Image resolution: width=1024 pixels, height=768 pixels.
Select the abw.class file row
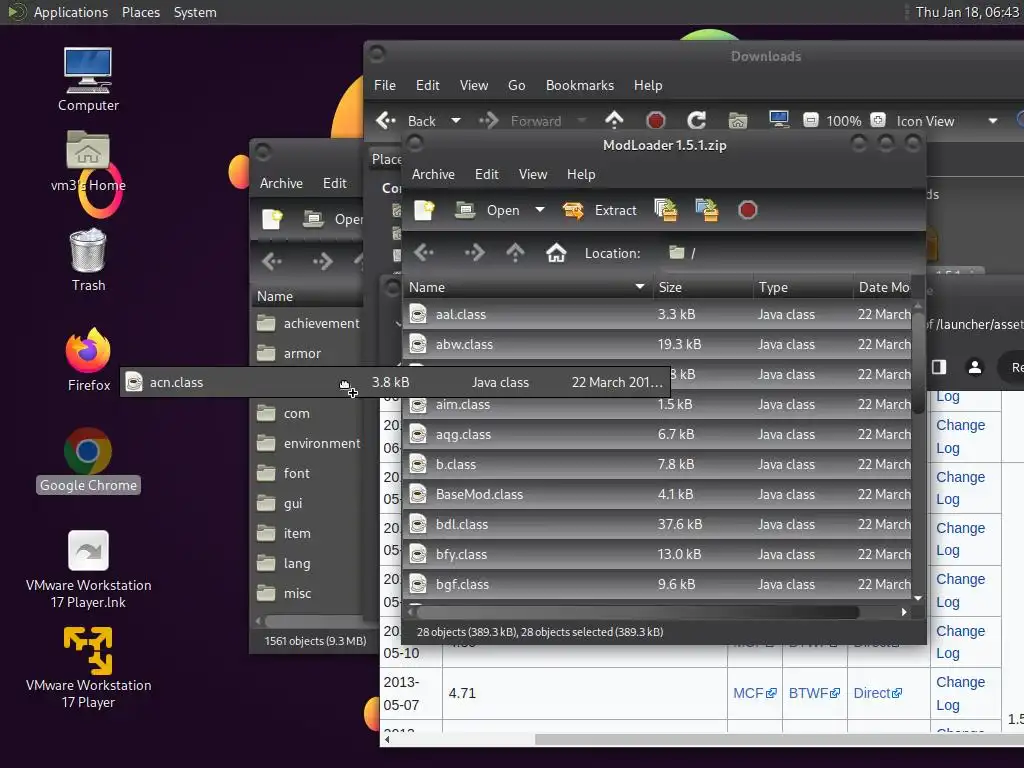tap(657, 344)
